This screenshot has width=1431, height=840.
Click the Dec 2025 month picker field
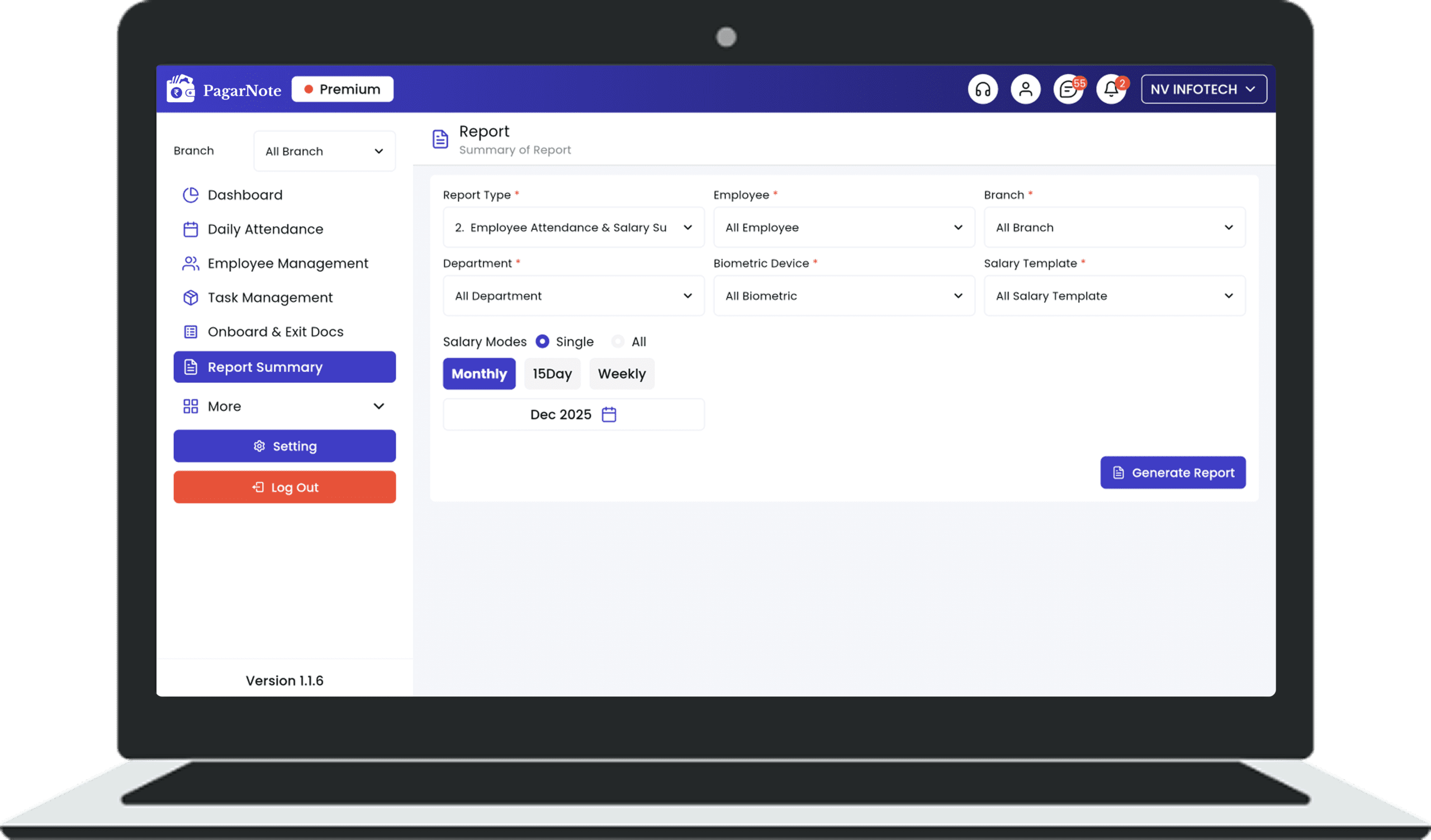pos(574,414)
